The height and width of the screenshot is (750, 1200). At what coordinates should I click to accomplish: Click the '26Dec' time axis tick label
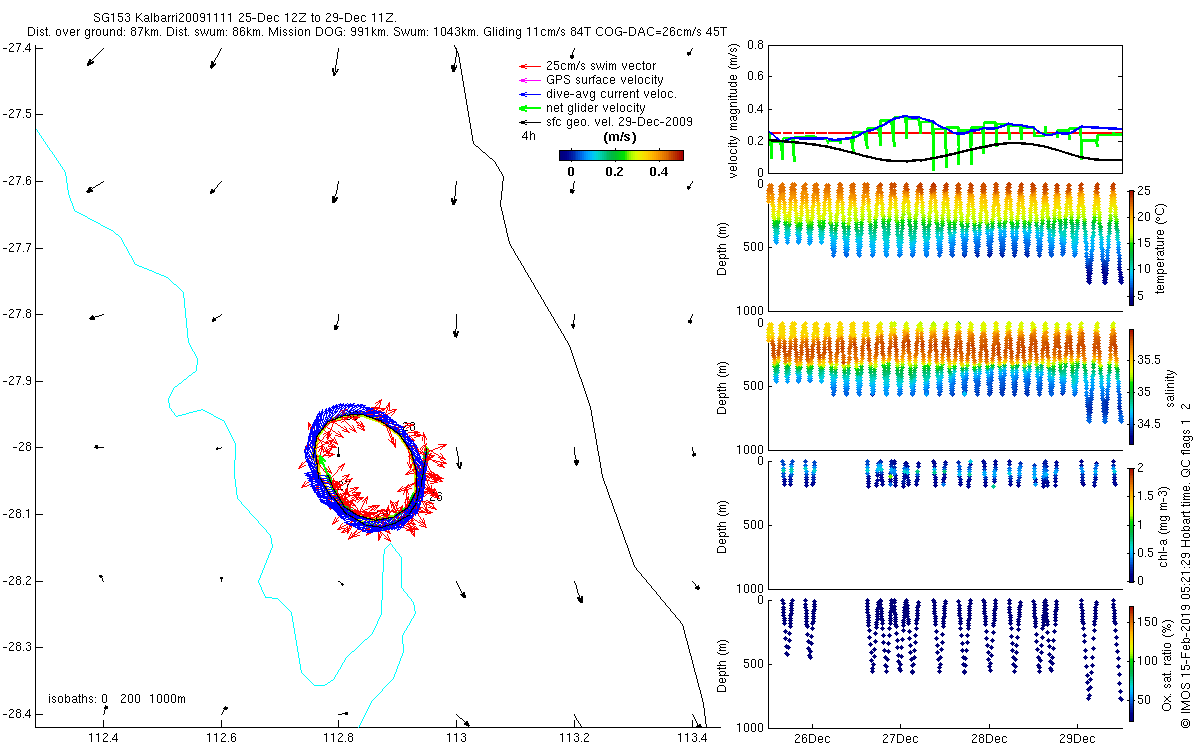click(x=812, y=739)
